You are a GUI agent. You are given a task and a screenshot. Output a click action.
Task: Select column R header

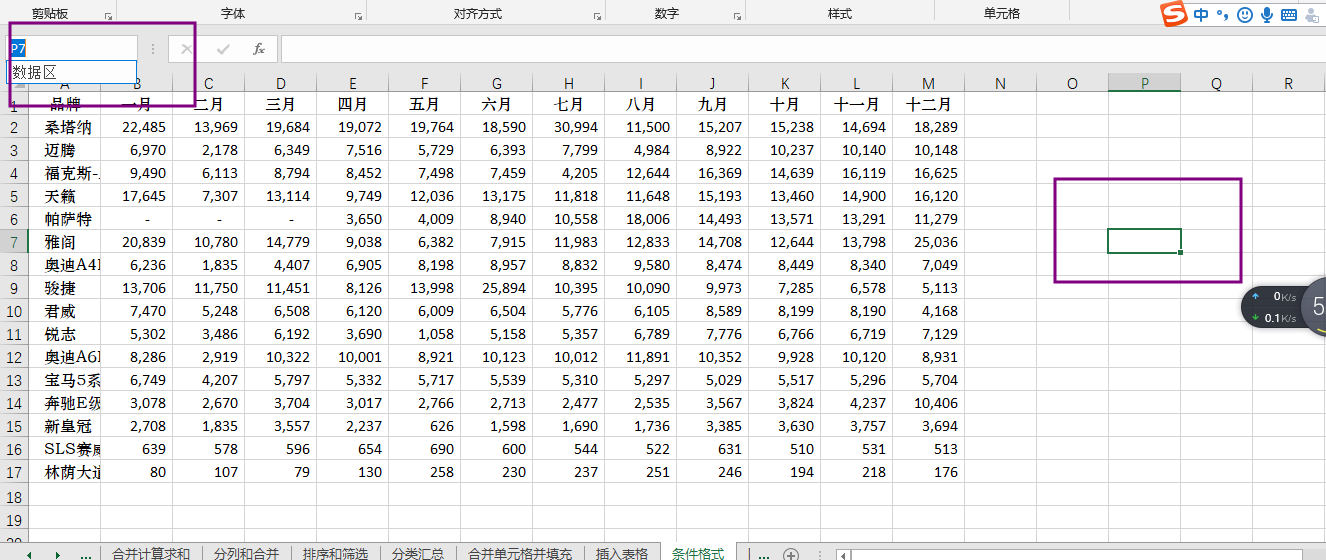tap(1289, 83)
